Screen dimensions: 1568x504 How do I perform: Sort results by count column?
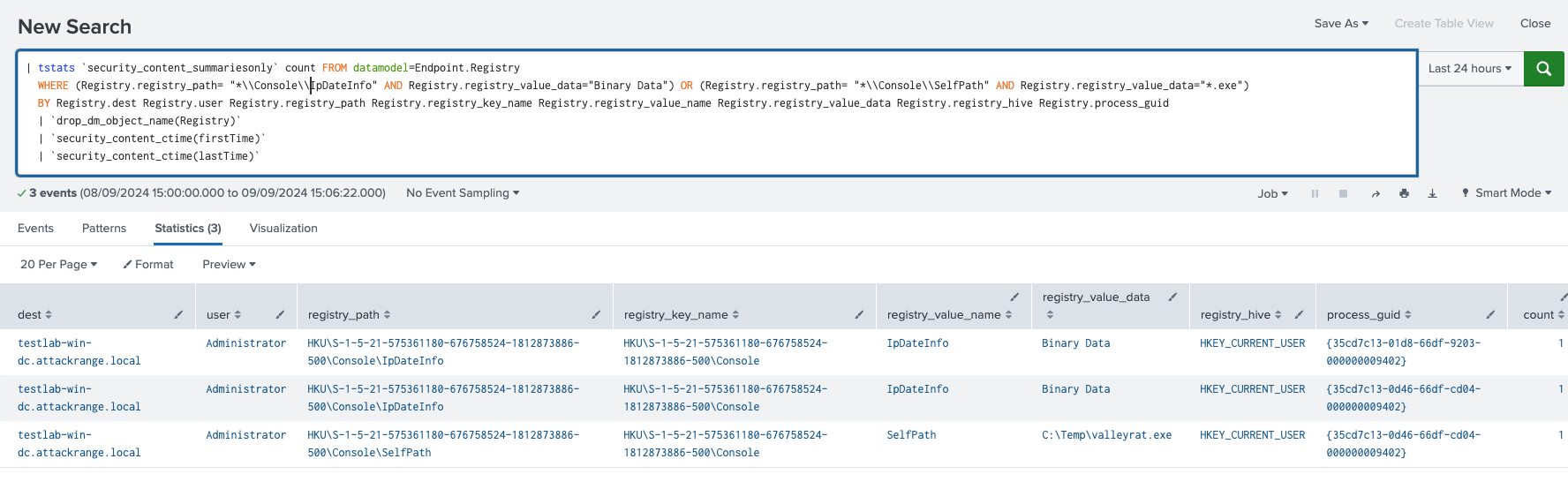pos(1542,315)
